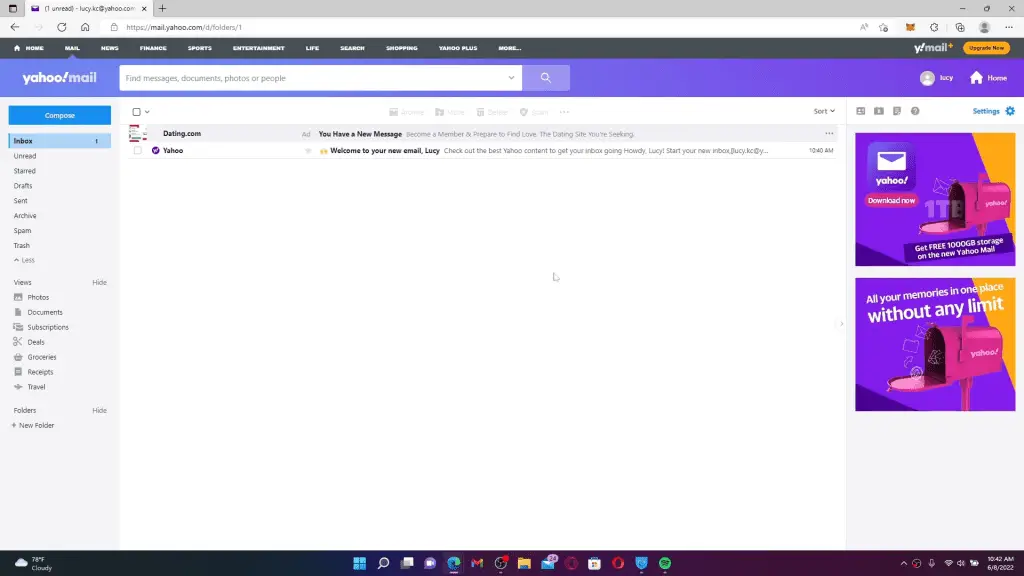
Task: Open the Yahoo welcome email
Action: click(482, 150)
